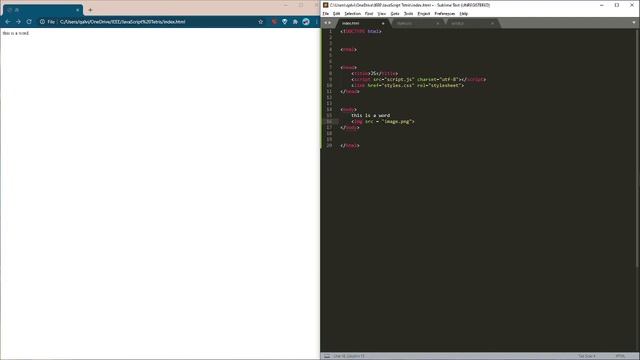The width and height of the screenshot is (640, 360).
Task: Open the tab list dropdown arrow
Action: (x=633, y=23)
